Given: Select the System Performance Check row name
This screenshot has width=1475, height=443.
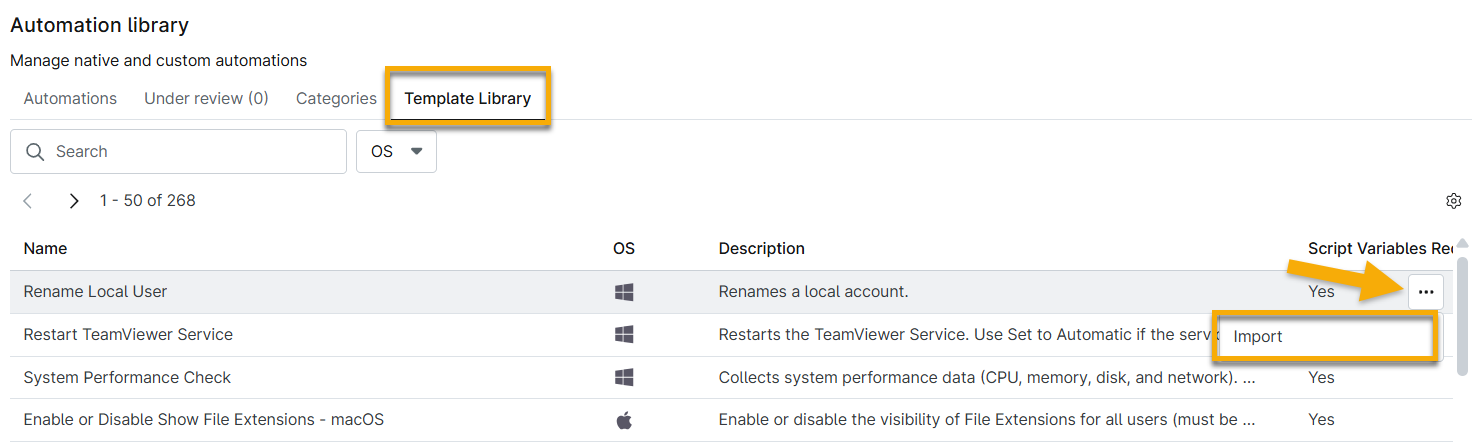Looking at the screenshot, I should coord(127,378).
